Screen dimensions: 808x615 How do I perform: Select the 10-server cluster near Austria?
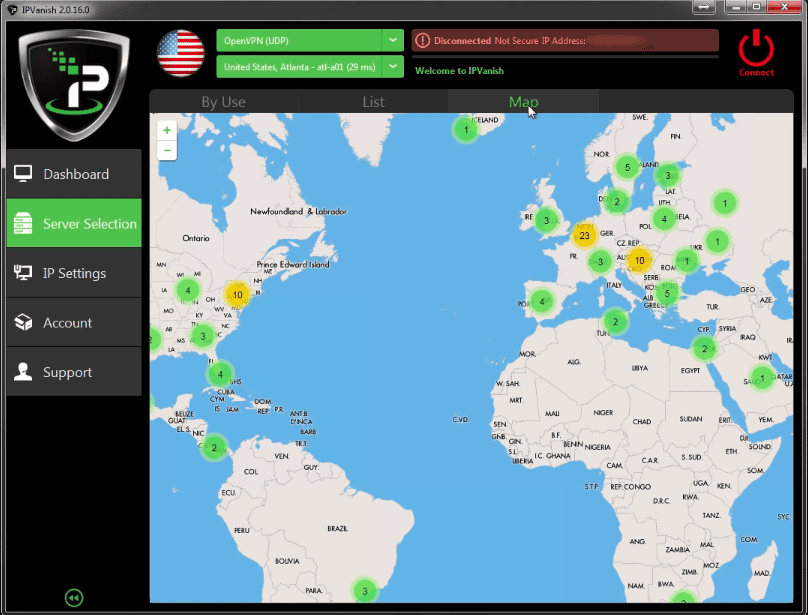639,260
